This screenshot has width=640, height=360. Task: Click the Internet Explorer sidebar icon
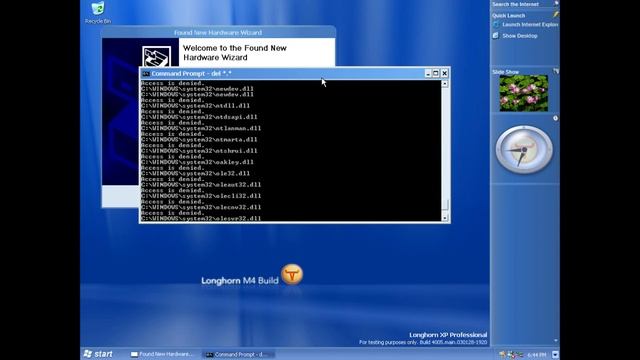[x=496, y=24]
